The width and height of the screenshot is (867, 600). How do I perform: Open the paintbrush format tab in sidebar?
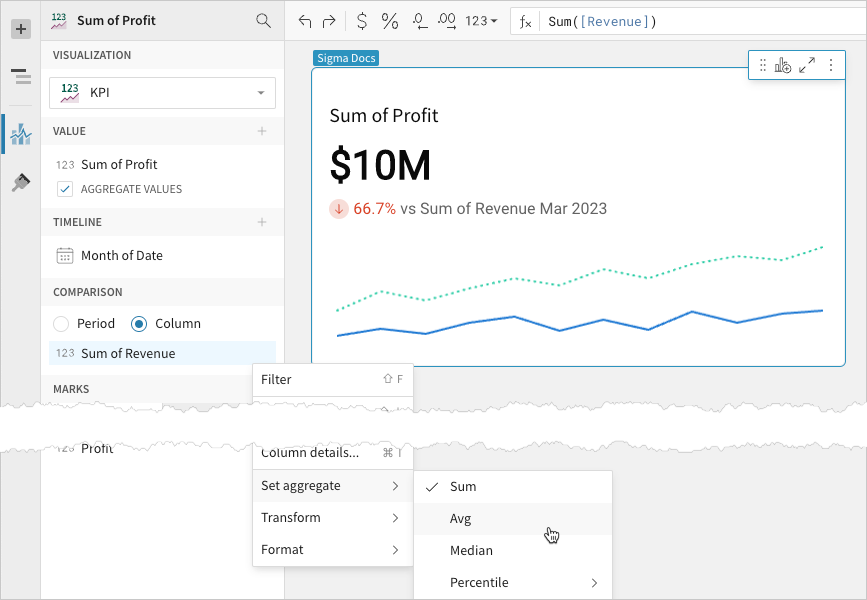[x=20, y=182]
